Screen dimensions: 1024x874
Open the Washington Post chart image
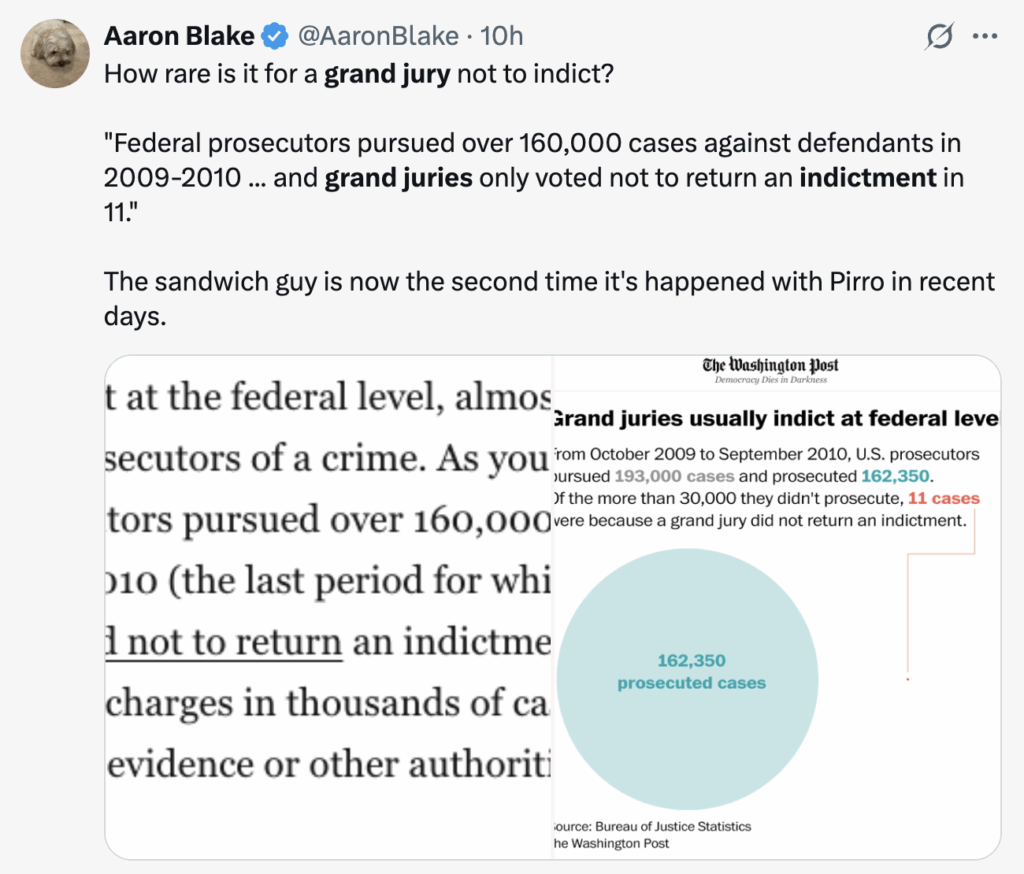[776, 607]
